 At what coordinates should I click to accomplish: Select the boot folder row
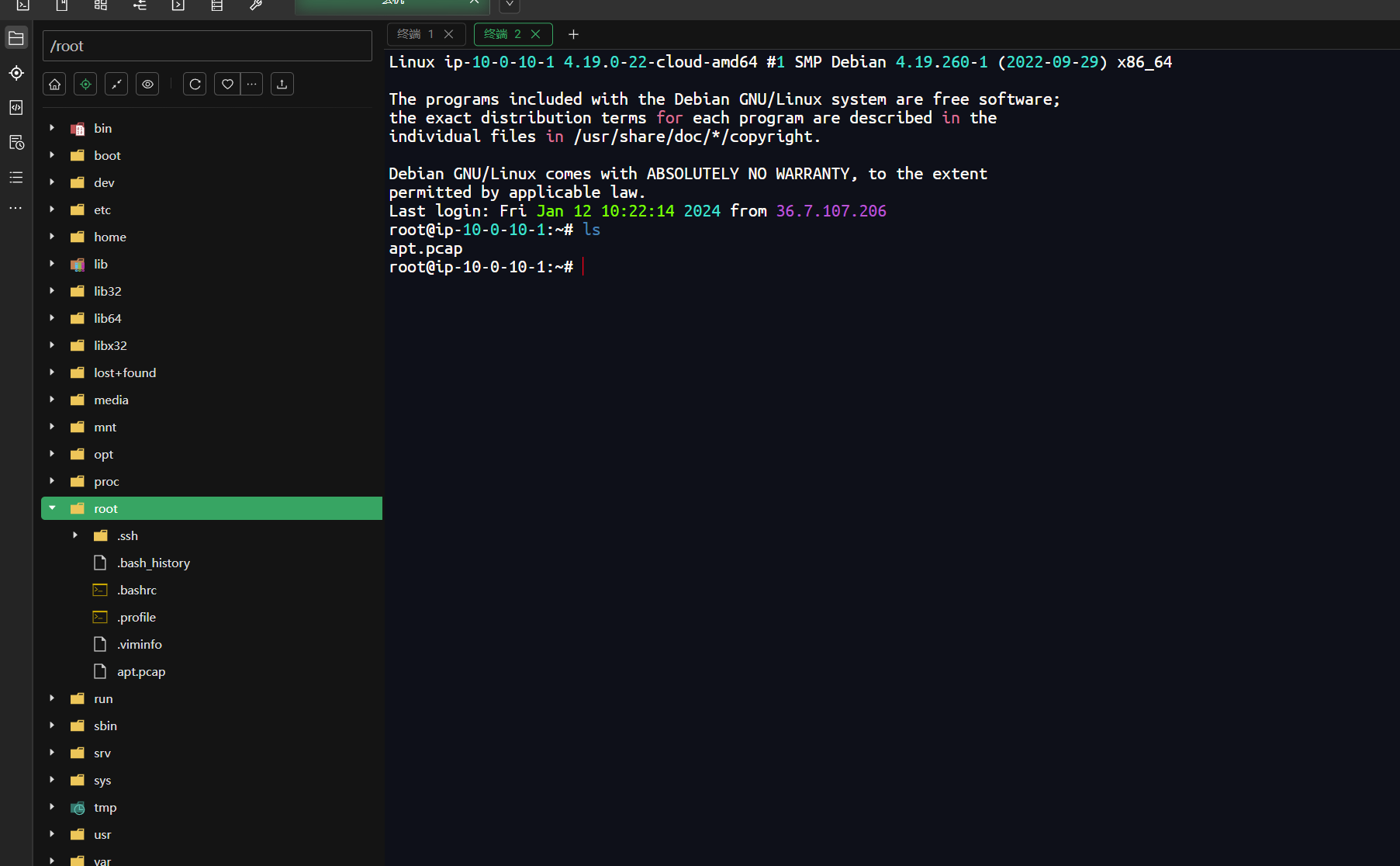[x=212, y=155]
